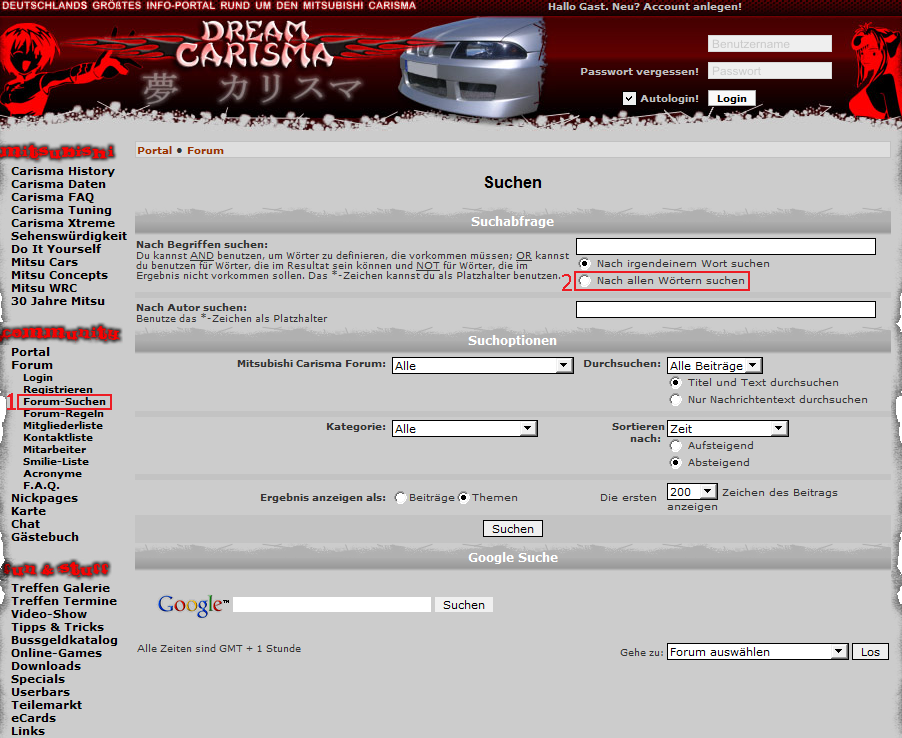Open the 'Sortieren nach' Zeit dropdown
902x738 pixels.
pos(728,429)
